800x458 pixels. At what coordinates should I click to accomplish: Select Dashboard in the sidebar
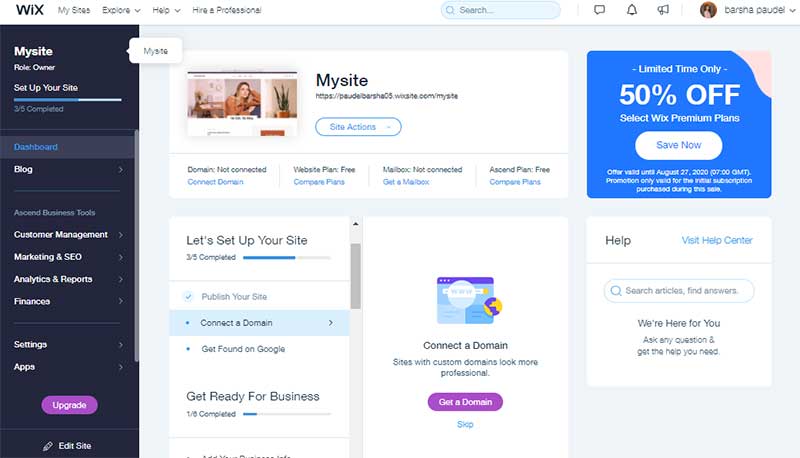(67, 147)
